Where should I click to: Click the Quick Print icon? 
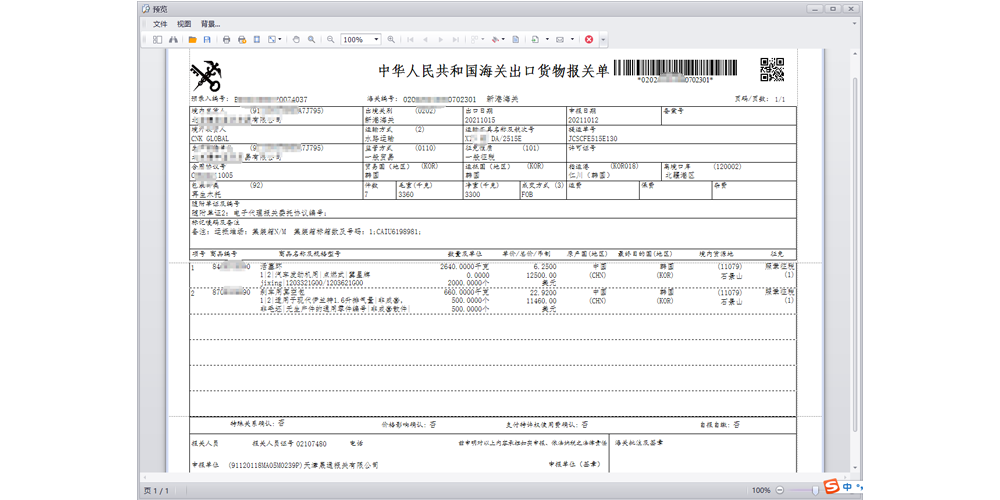click(242, 40)
